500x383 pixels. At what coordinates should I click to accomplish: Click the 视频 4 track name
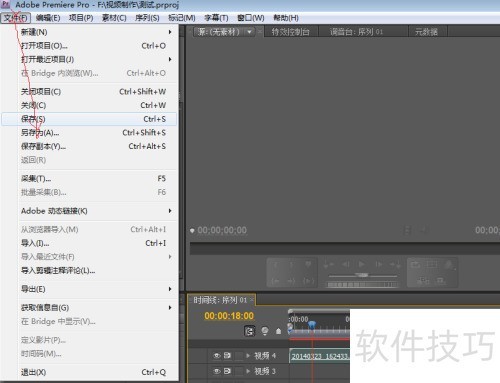(265, 356)
